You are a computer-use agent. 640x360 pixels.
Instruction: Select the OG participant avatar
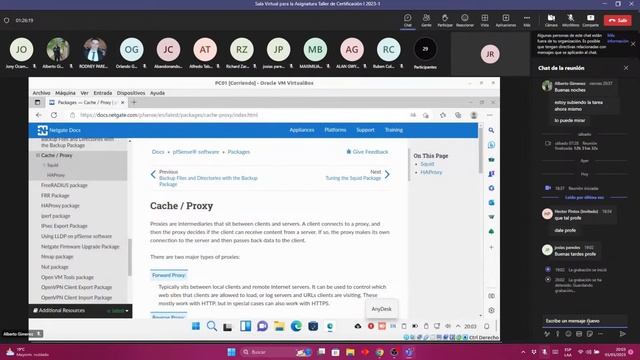coord(131,49)
